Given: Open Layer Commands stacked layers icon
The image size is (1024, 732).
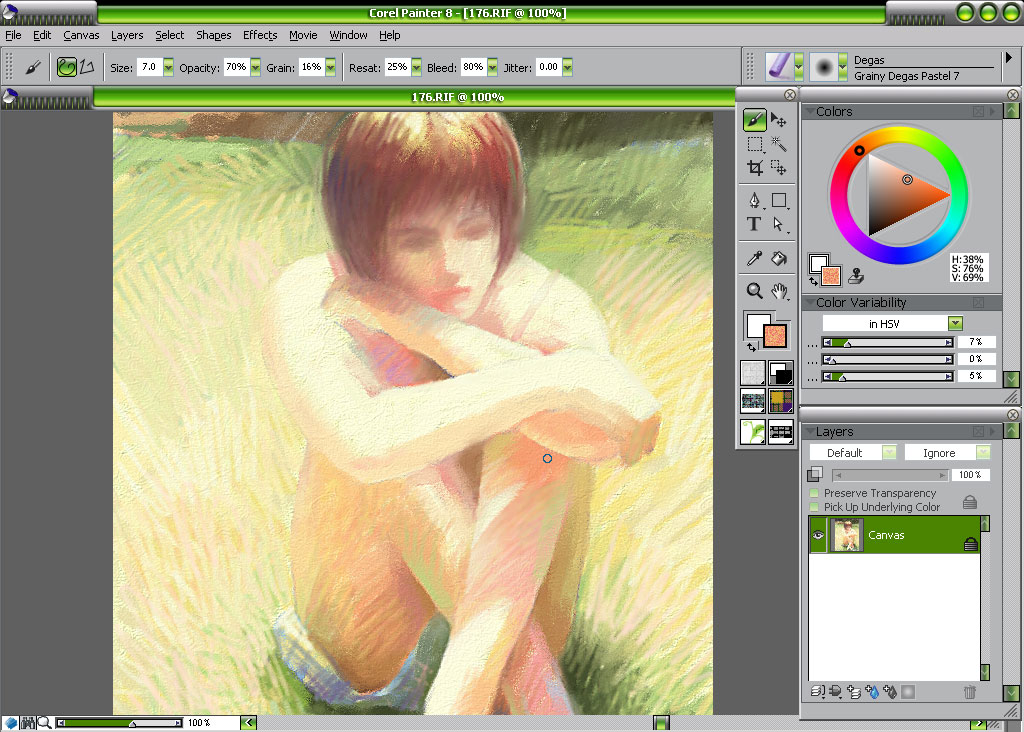Looking at the screenshot, I should pos(817,692).
